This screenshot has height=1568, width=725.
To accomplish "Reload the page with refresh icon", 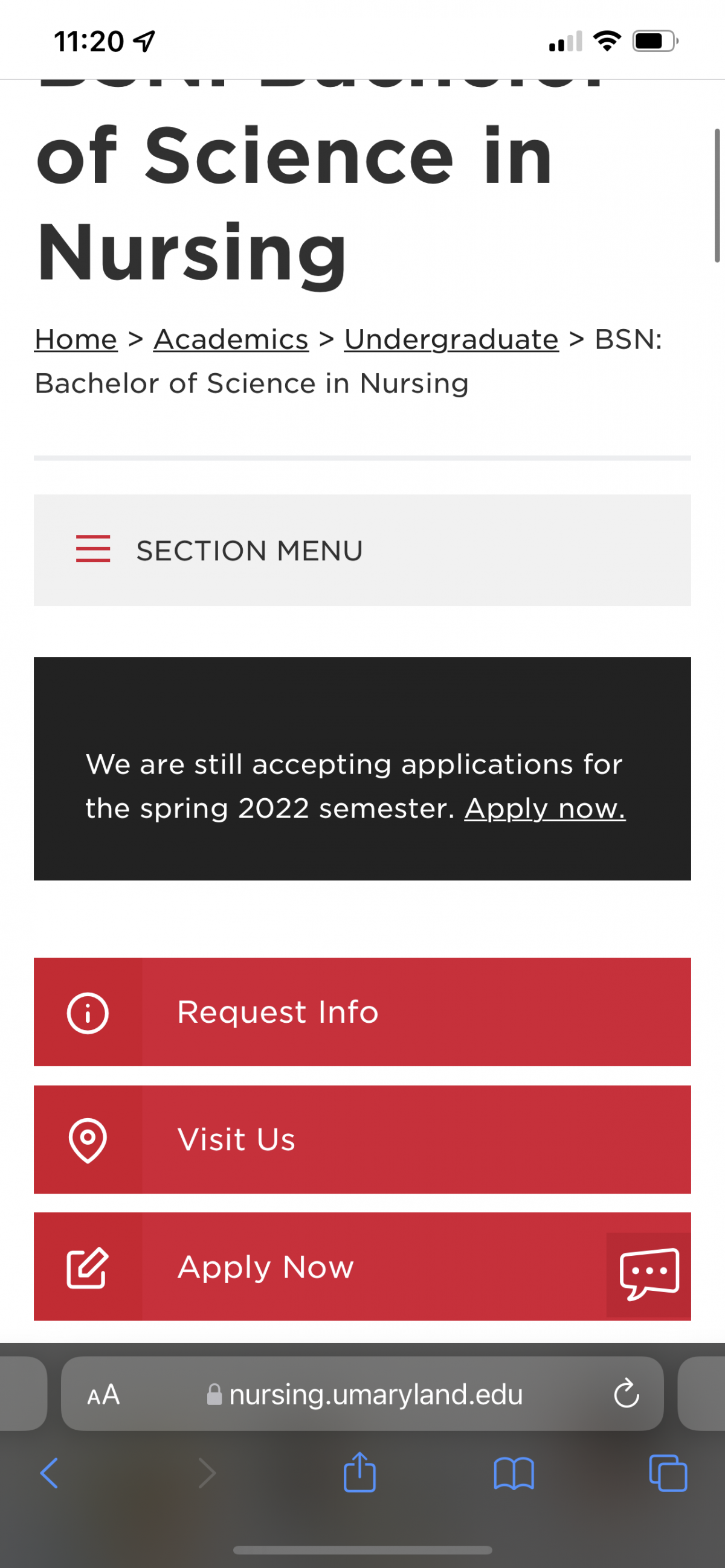I will click(x=627, y=1394).
